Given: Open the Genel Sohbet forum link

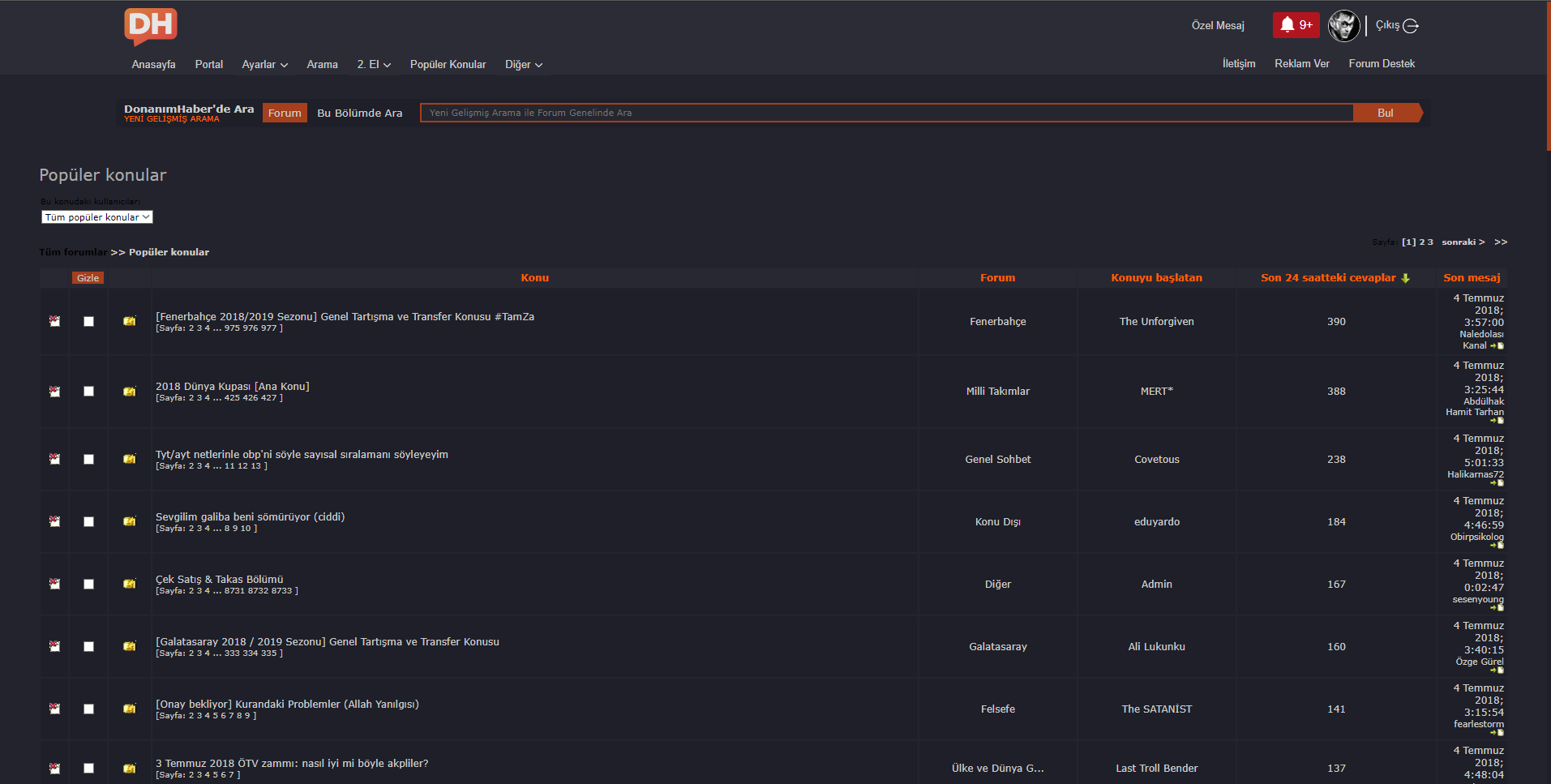Looking at the screenshot, I should (x=997, y=459).
